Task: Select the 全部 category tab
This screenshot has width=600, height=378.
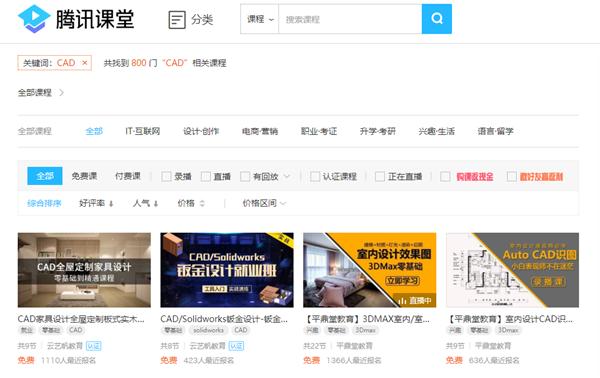Action: point(94,131)
